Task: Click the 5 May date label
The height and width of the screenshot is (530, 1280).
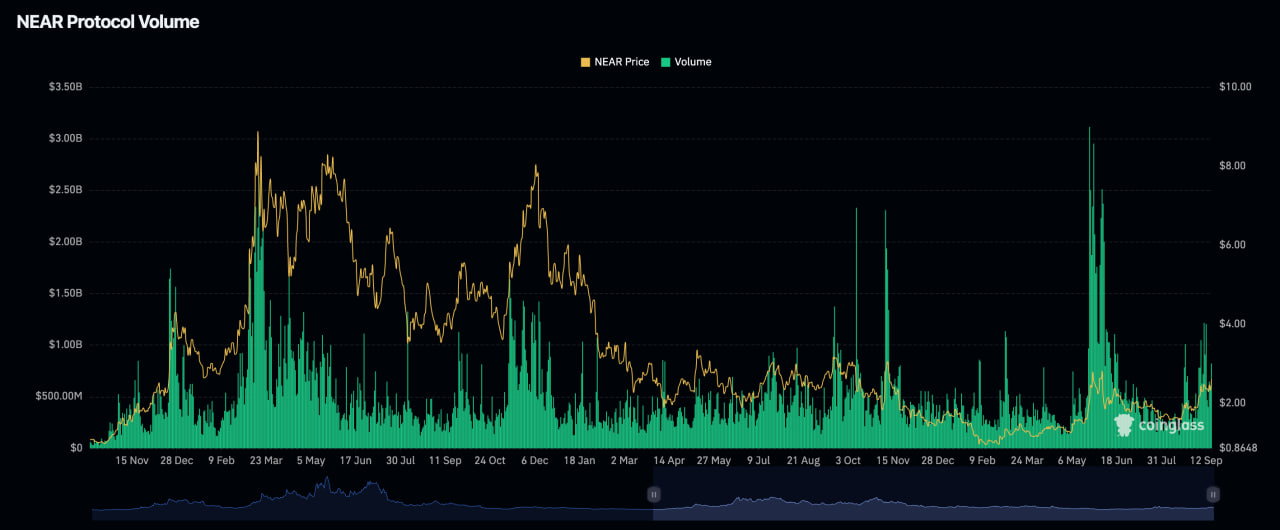Action: [x=311, y=461]
